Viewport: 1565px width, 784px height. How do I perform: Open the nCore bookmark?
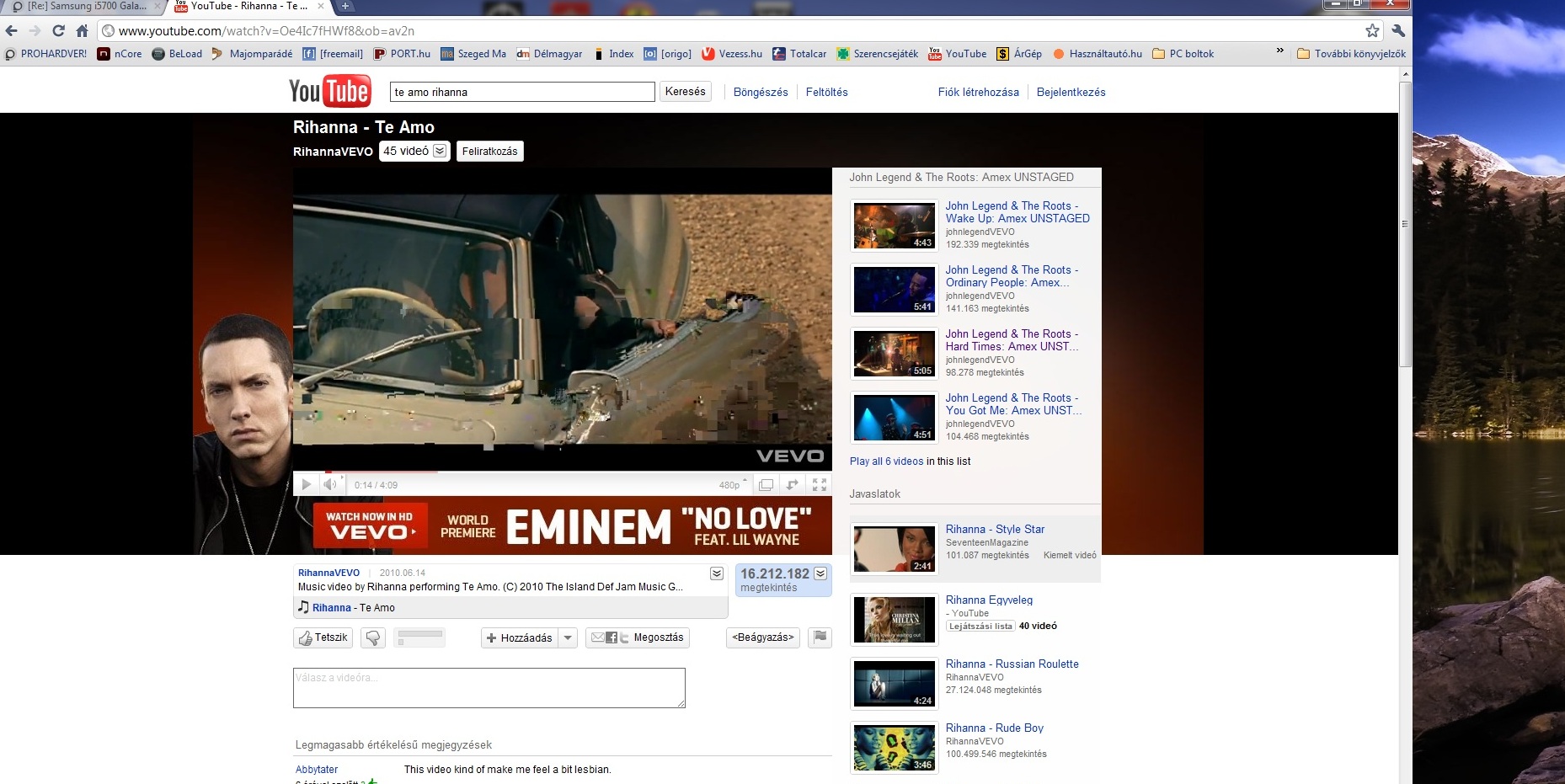pyautogui.click(x=120, y=54)
